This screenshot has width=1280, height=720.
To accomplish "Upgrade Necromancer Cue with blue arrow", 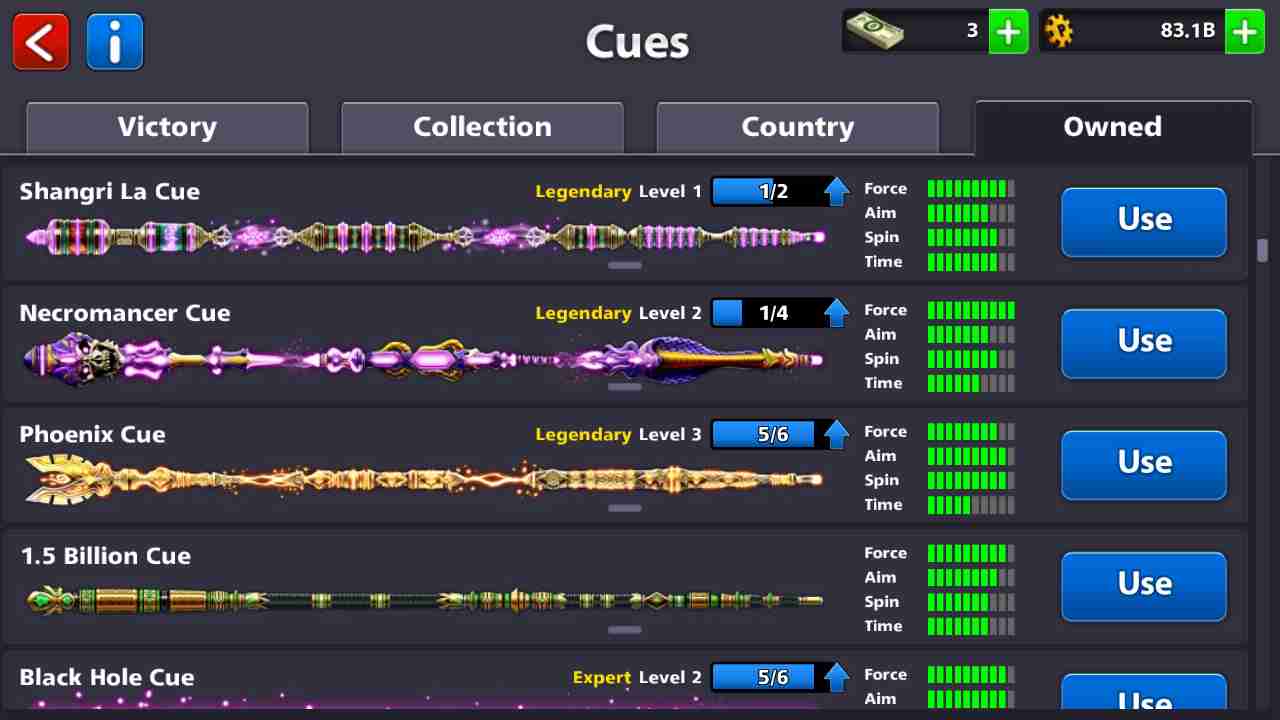I will point(836,313).
